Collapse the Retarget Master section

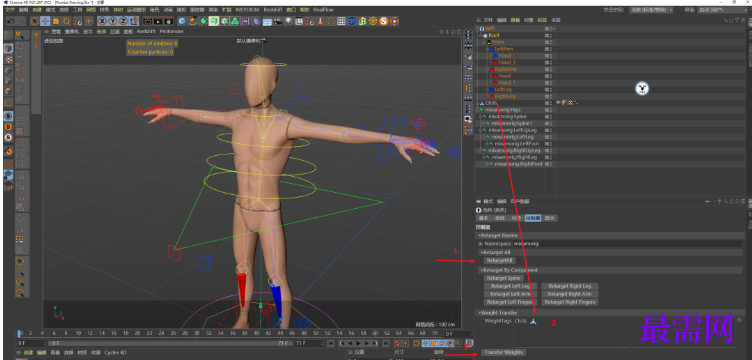[480, 235]
